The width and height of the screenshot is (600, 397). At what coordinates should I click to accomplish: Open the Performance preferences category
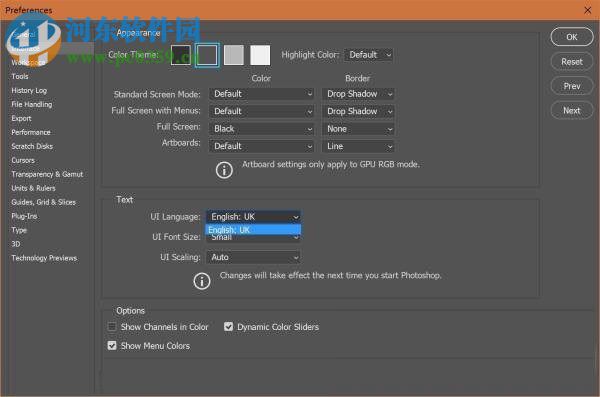pos(31,132)
